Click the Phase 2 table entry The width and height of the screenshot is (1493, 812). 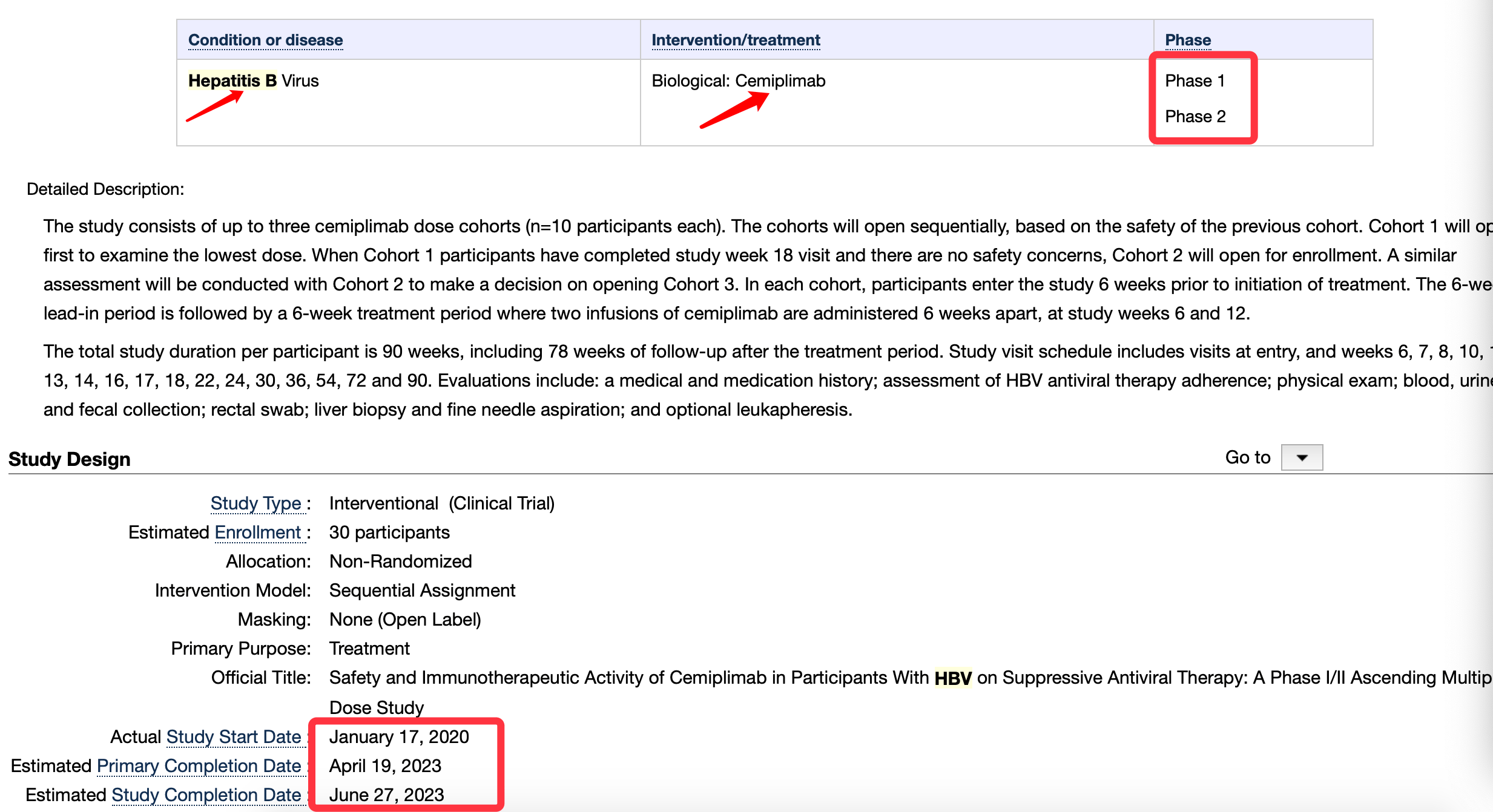[x=1195, y=116]
